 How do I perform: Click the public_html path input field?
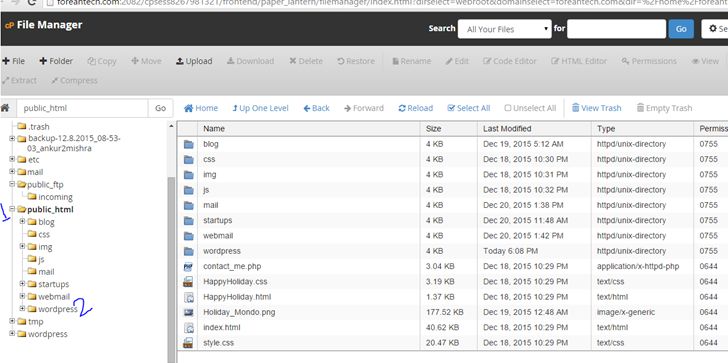[x=83, y=108]
